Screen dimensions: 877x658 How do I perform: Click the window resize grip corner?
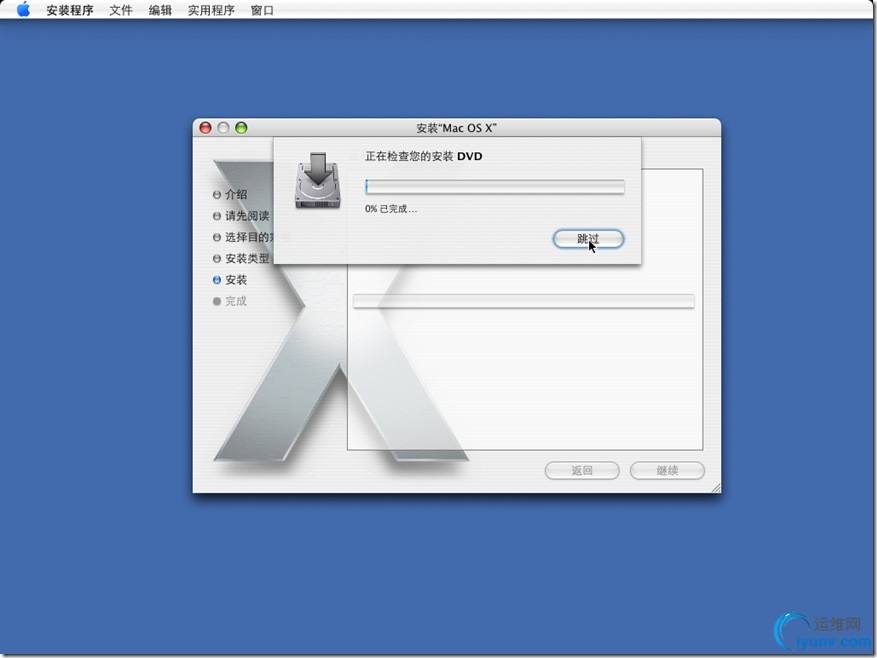pos(715,488)
